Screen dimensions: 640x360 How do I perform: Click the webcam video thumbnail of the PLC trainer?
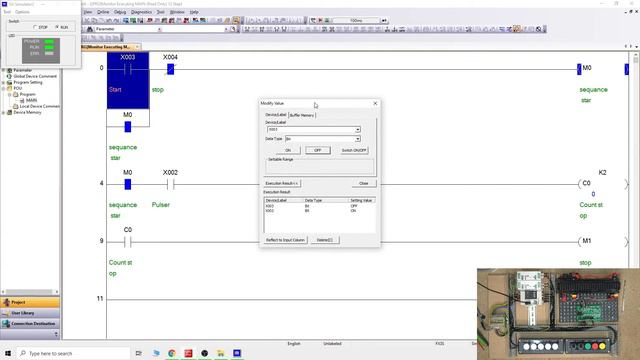coord(558,314)
